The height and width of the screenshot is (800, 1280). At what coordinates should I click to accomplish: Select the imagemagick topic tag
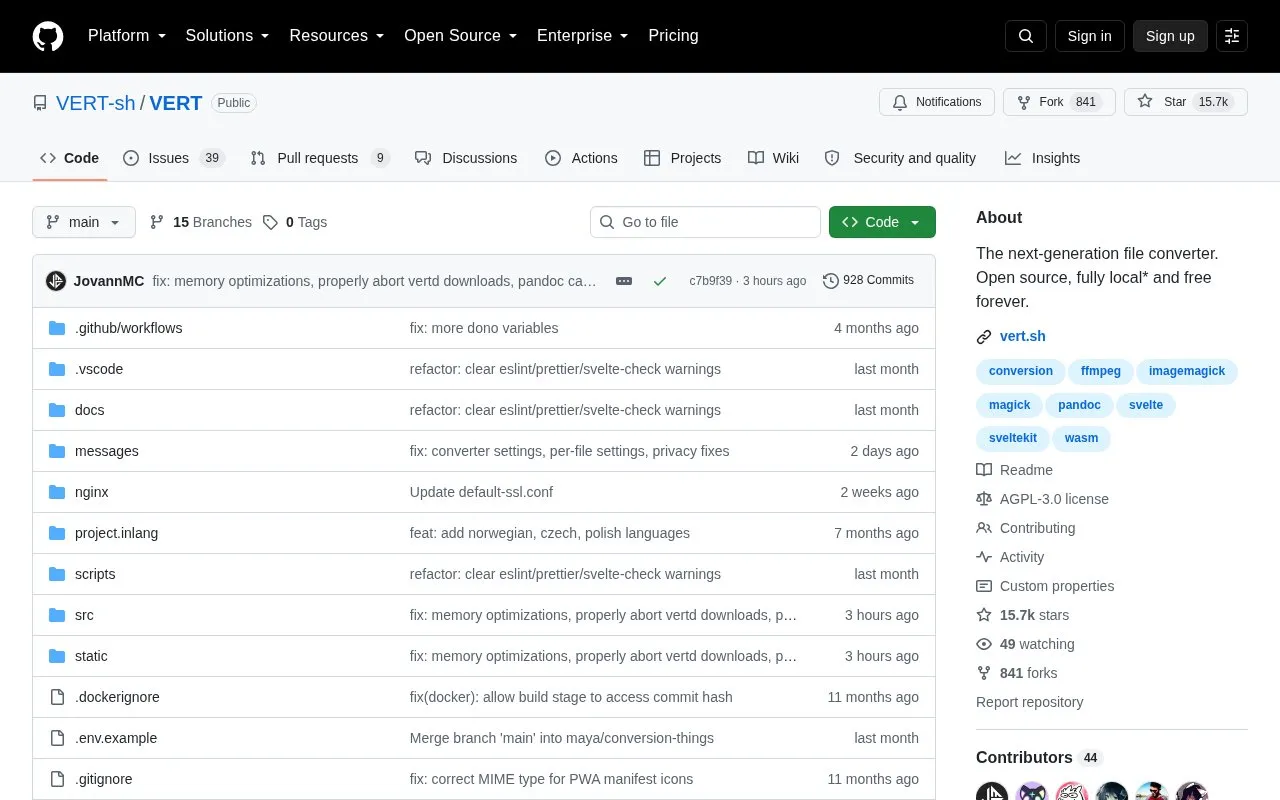(x=1187, y=371)
